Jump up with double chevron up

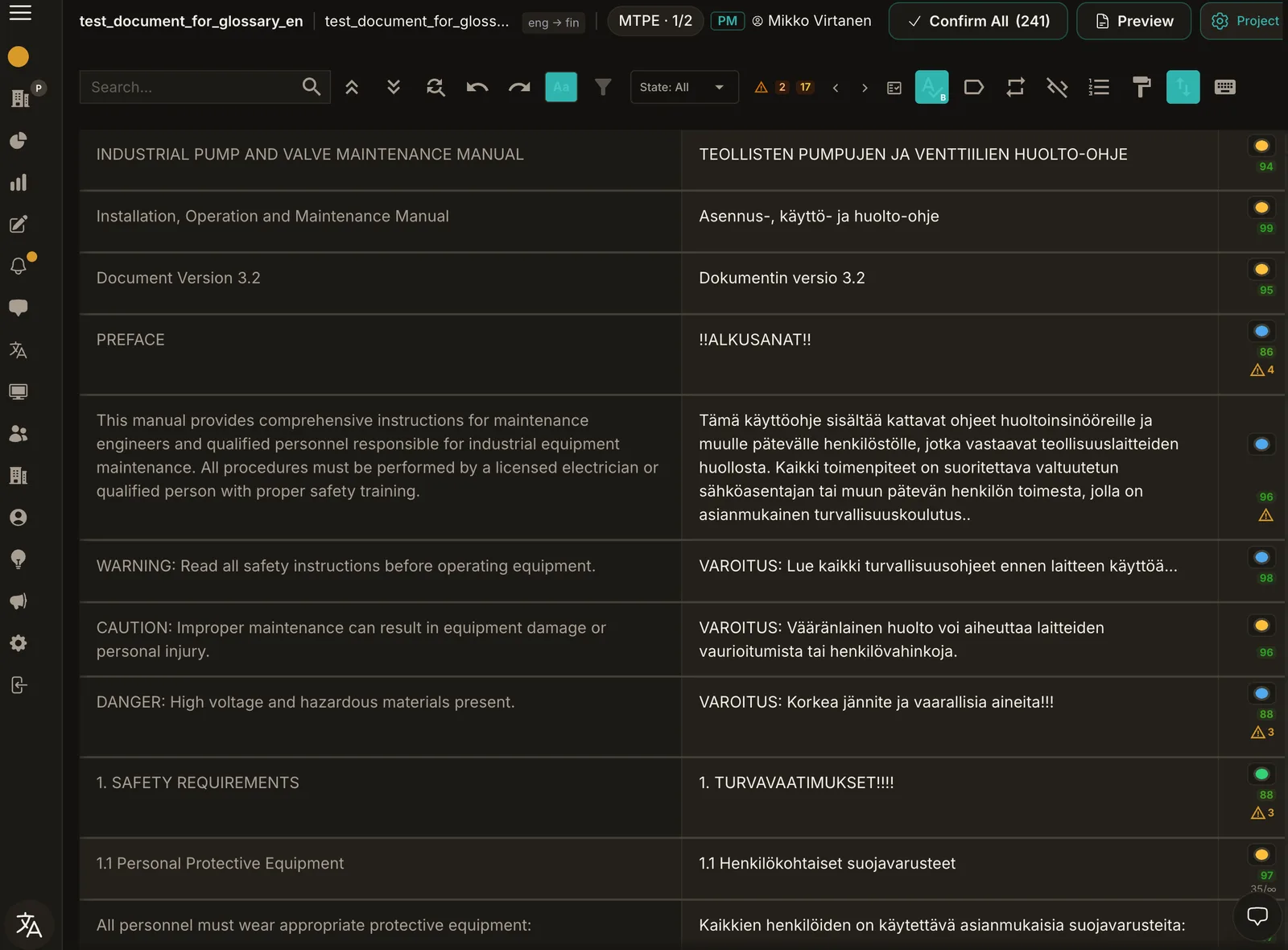(x=352, y=87)
